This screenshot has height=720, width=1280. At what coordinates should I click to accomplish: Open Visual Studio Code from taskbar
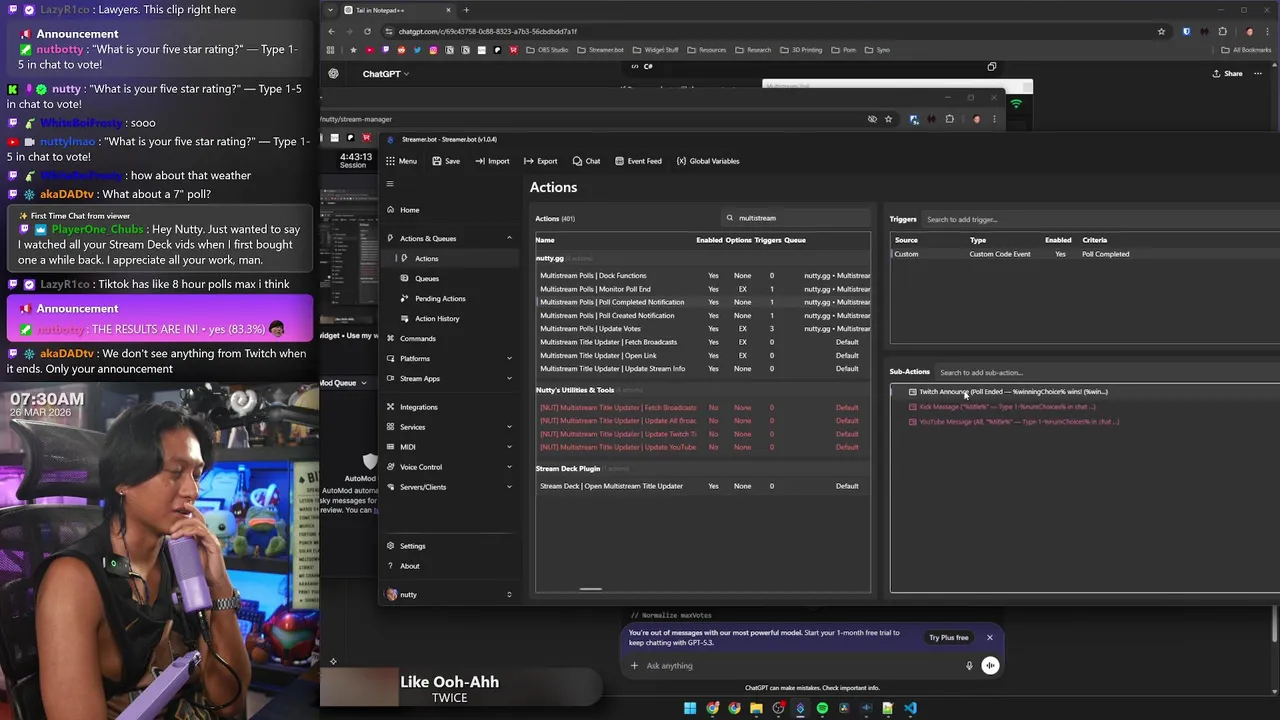910,708
